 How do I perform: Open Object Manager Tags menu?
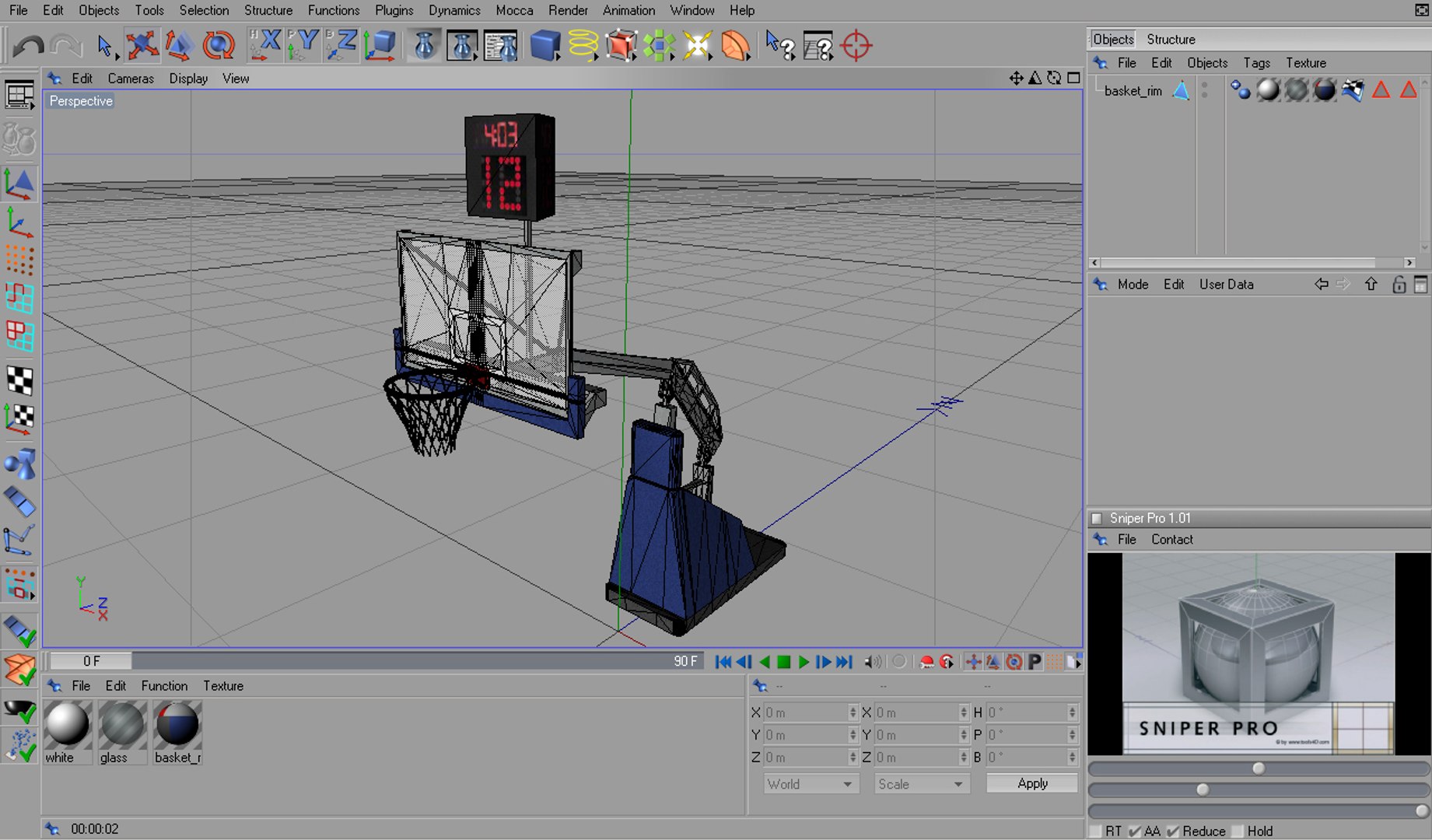1256,63
